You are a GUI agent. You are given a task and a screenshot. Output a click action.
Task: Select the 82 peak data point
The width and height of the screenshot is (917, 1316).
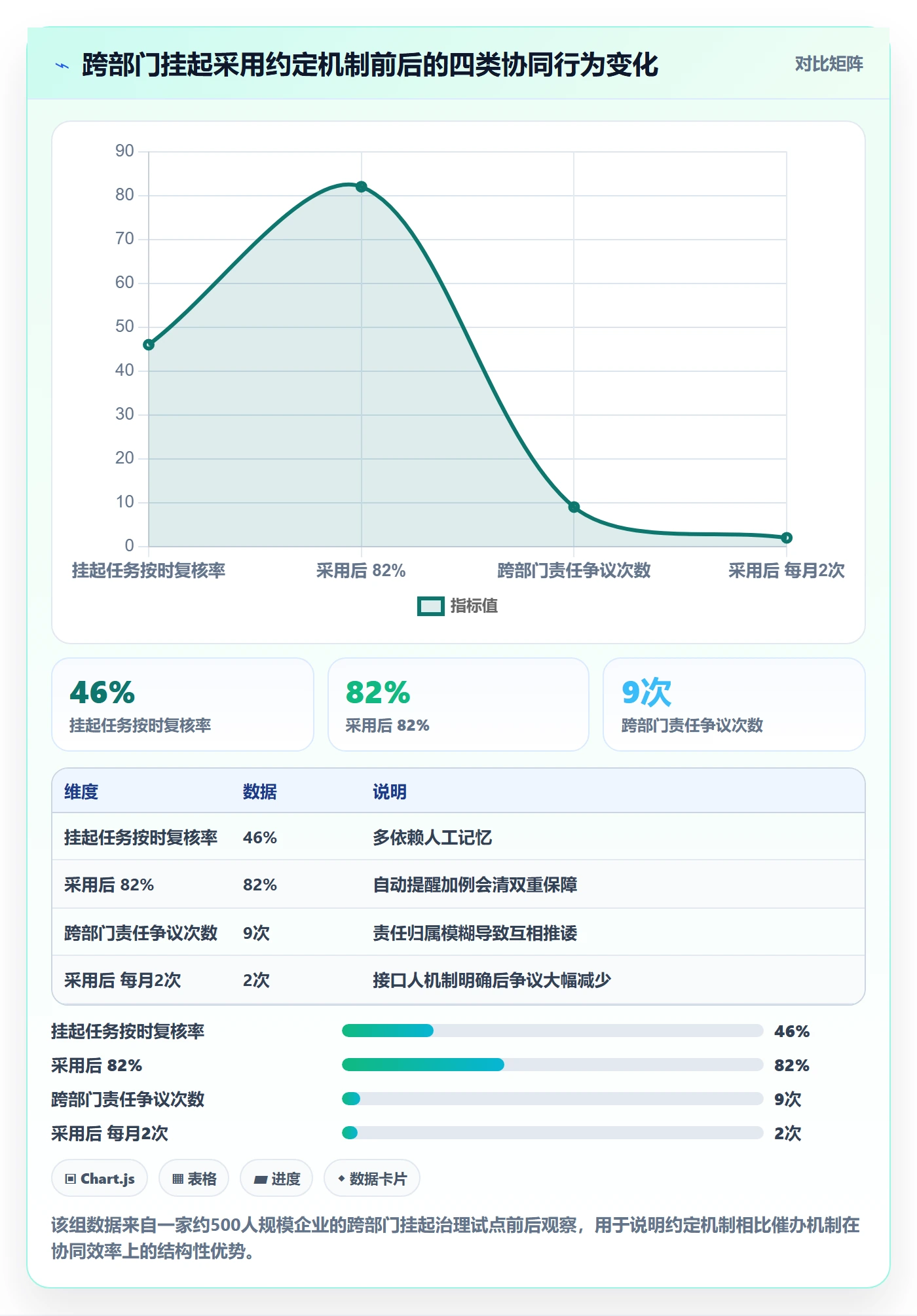[362, 187]
